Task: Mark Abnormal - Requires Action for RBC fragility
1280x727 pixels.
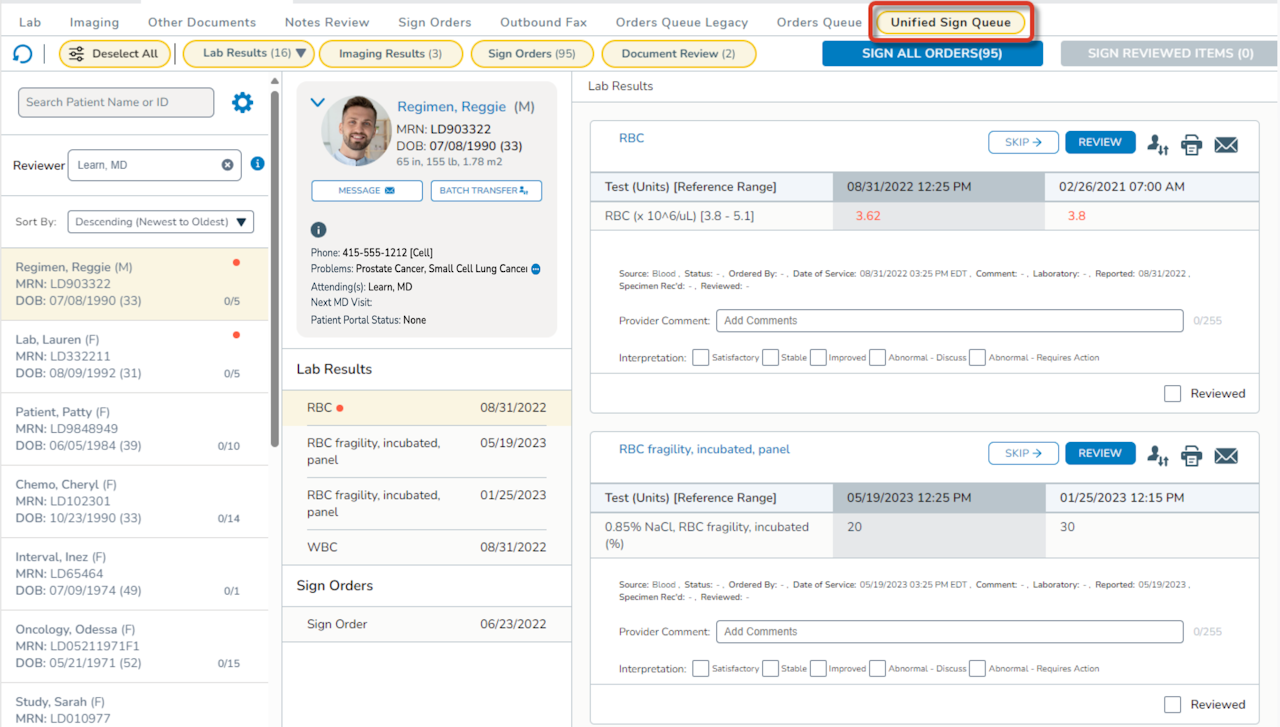Action: [977, 668]
